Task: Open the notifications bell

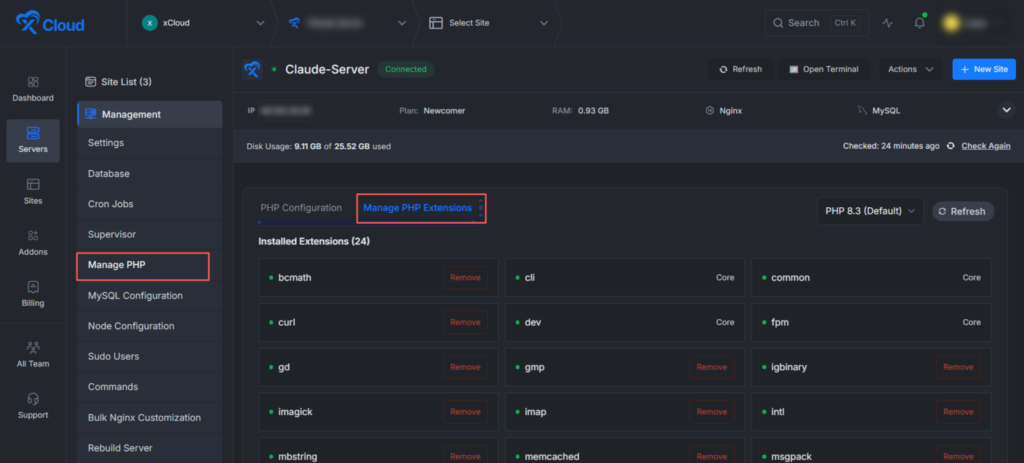Action: 920,23
